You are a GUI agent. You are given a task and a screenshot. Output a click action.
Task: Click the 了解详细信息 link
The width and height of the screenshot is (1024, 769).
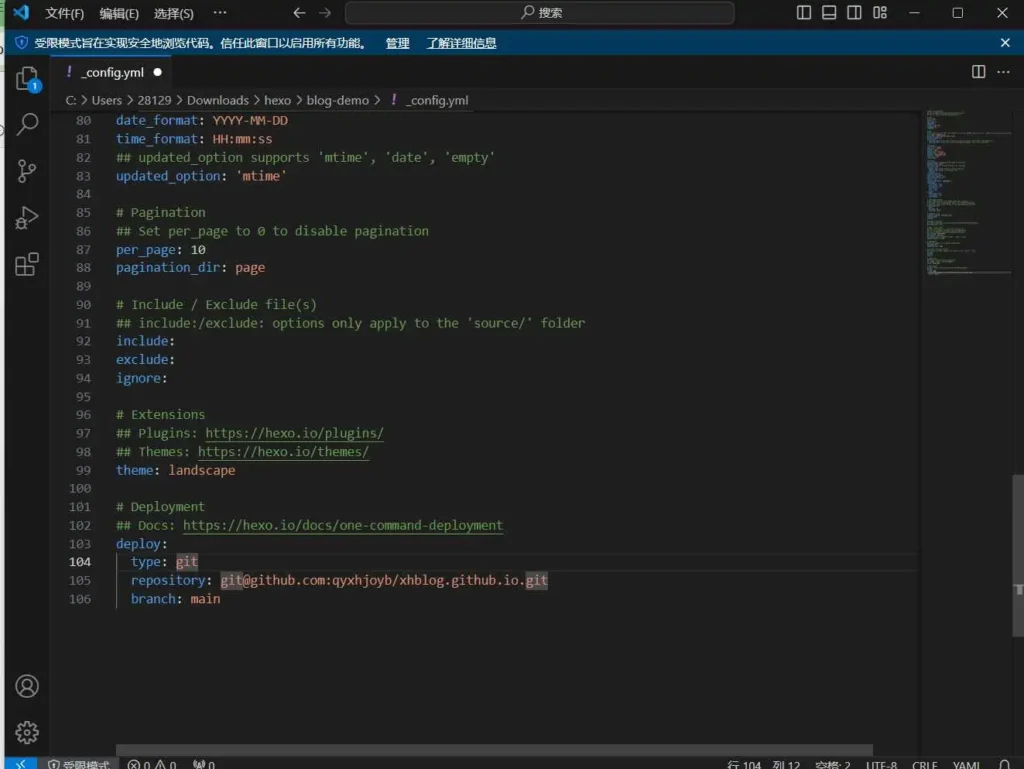pos(461,43)
